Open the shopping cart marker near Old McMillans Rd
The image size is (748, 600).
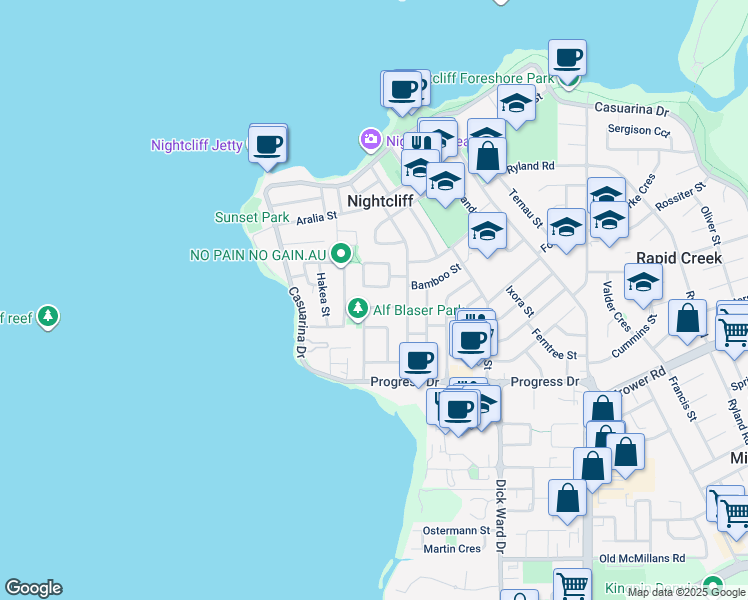(572, 584)
